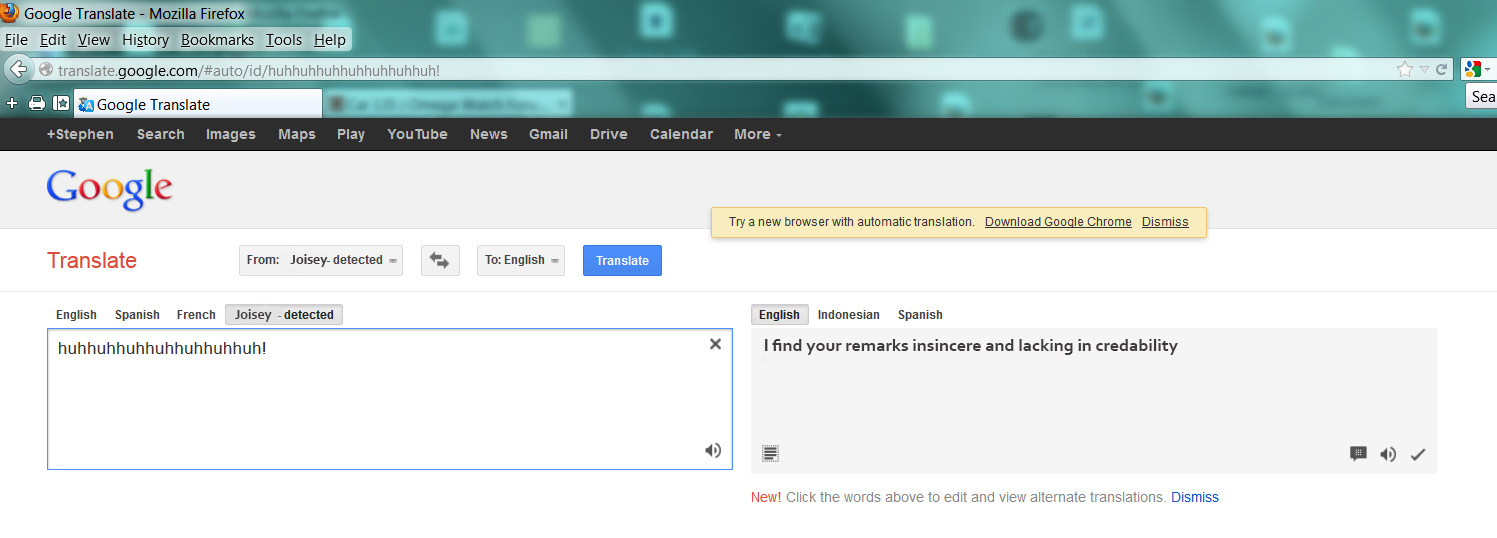This screenshot has width=1497, height=538.
Task: Click the Download Google Chrome link
Action: (x=1058, y=222)
